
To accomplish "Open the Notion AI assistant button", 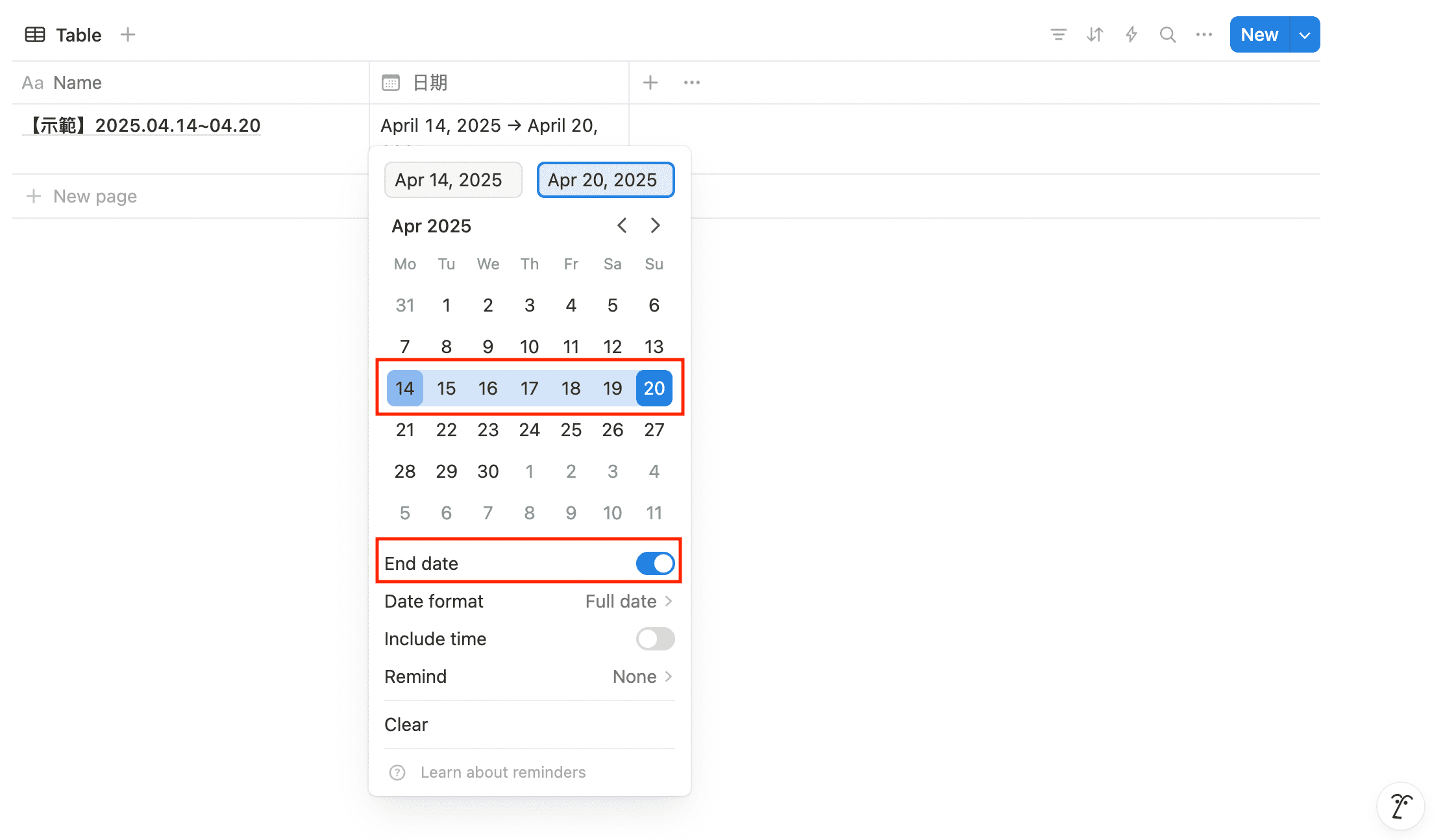I will [x=1400, y=806].
